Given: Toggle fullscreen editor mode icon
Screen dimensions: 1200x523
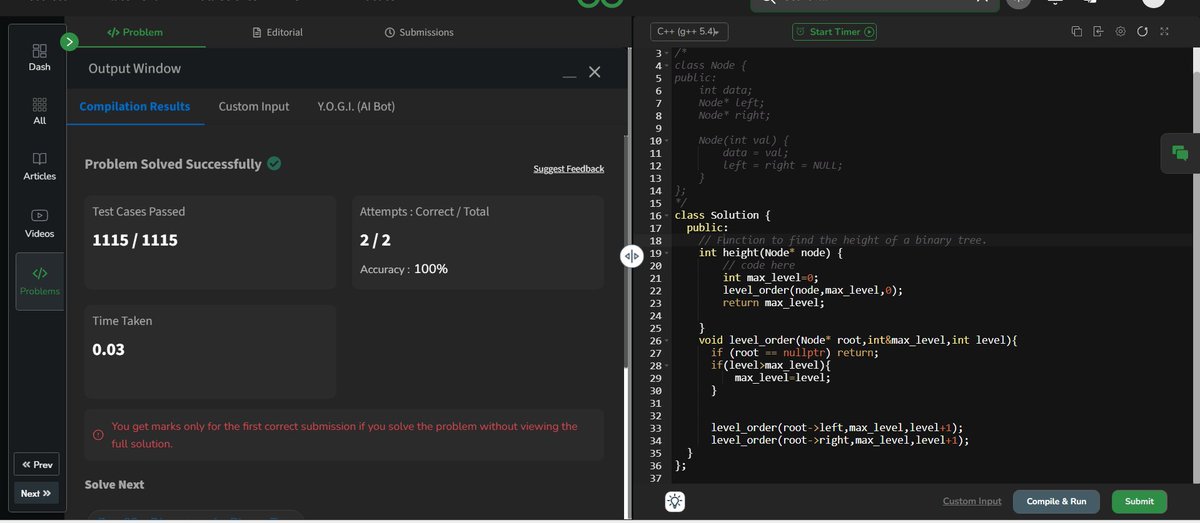Looking at the screenshot, I should tap(1164, 32).
